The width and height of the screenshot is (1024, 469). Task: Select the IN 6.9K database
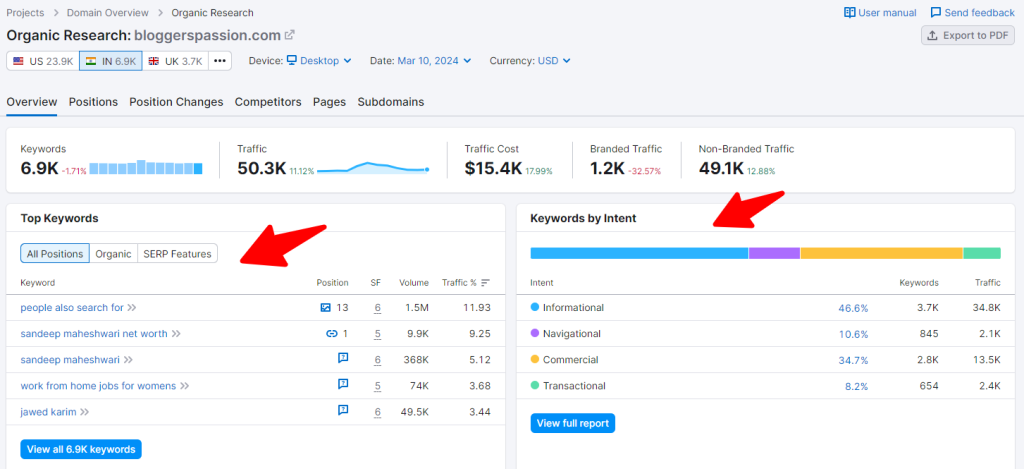pyautogui.click(x=111, y=61)
